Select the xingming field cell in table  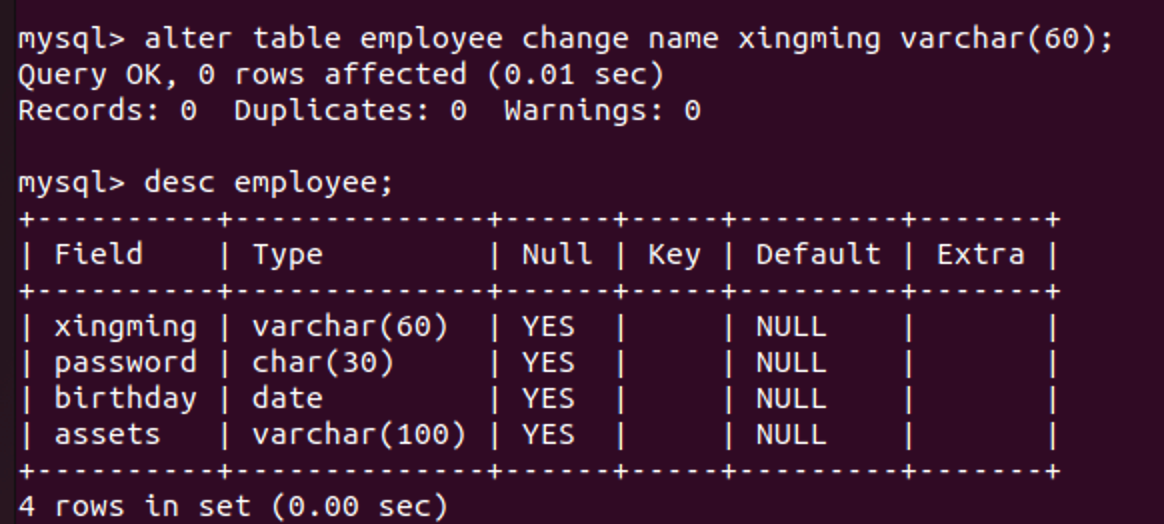click(x=125, y=327)
